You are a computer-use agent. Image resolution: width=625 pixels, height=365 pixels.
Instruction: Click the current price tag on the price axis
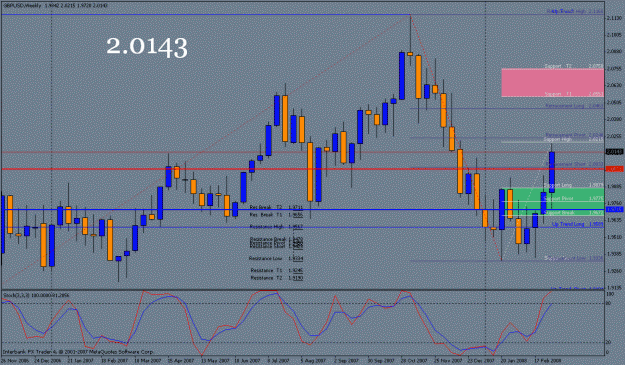tap(614, 152)
